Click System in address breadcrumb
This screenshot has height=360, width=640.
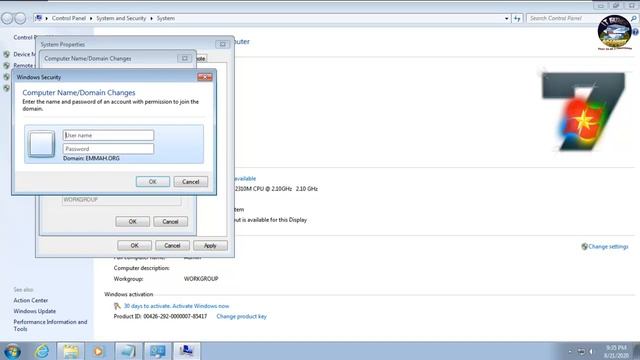pos(166,18)
